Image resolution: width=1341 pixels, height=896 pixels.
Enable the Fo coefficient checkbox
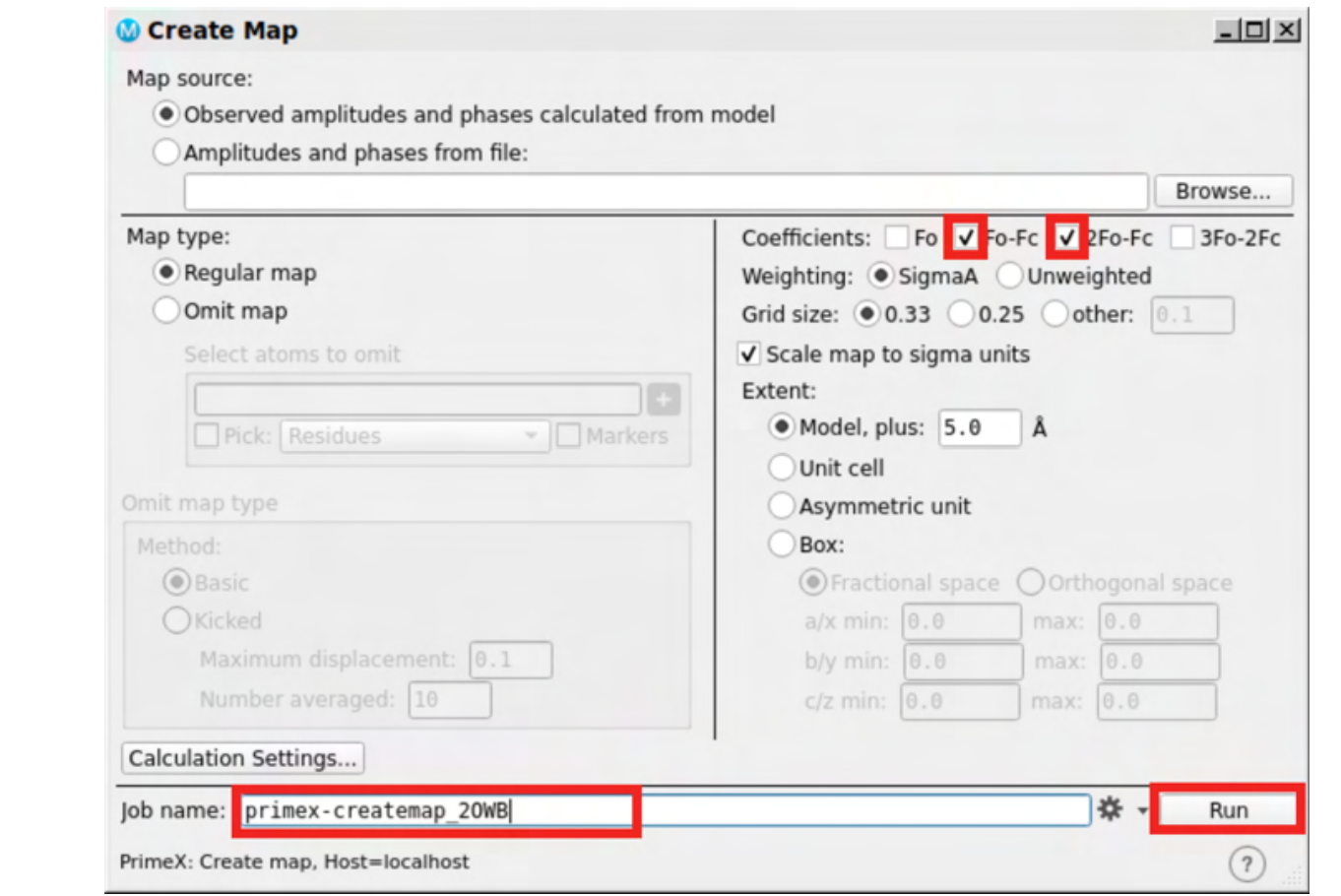pyautogui.click(x=896, y=237)
